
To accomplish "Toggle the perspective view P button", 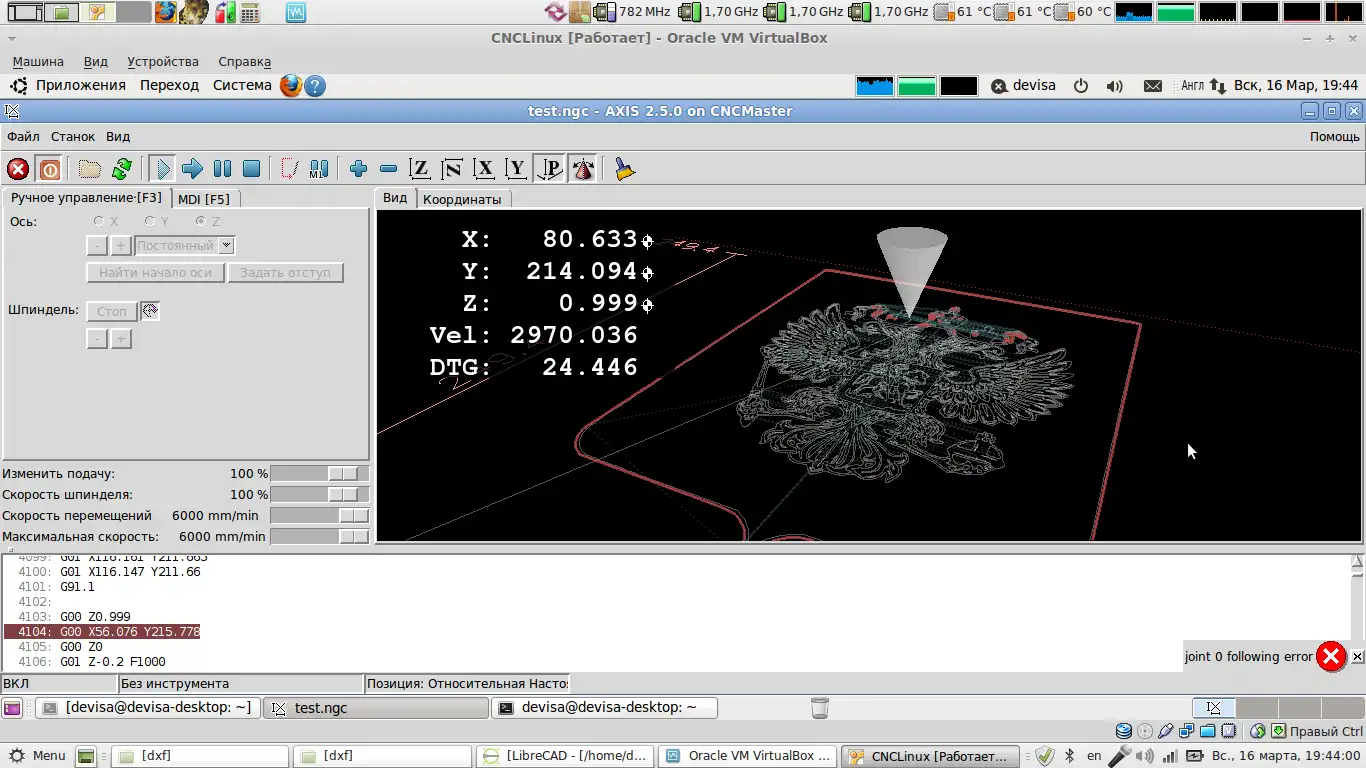I will (x=549, y=169).
